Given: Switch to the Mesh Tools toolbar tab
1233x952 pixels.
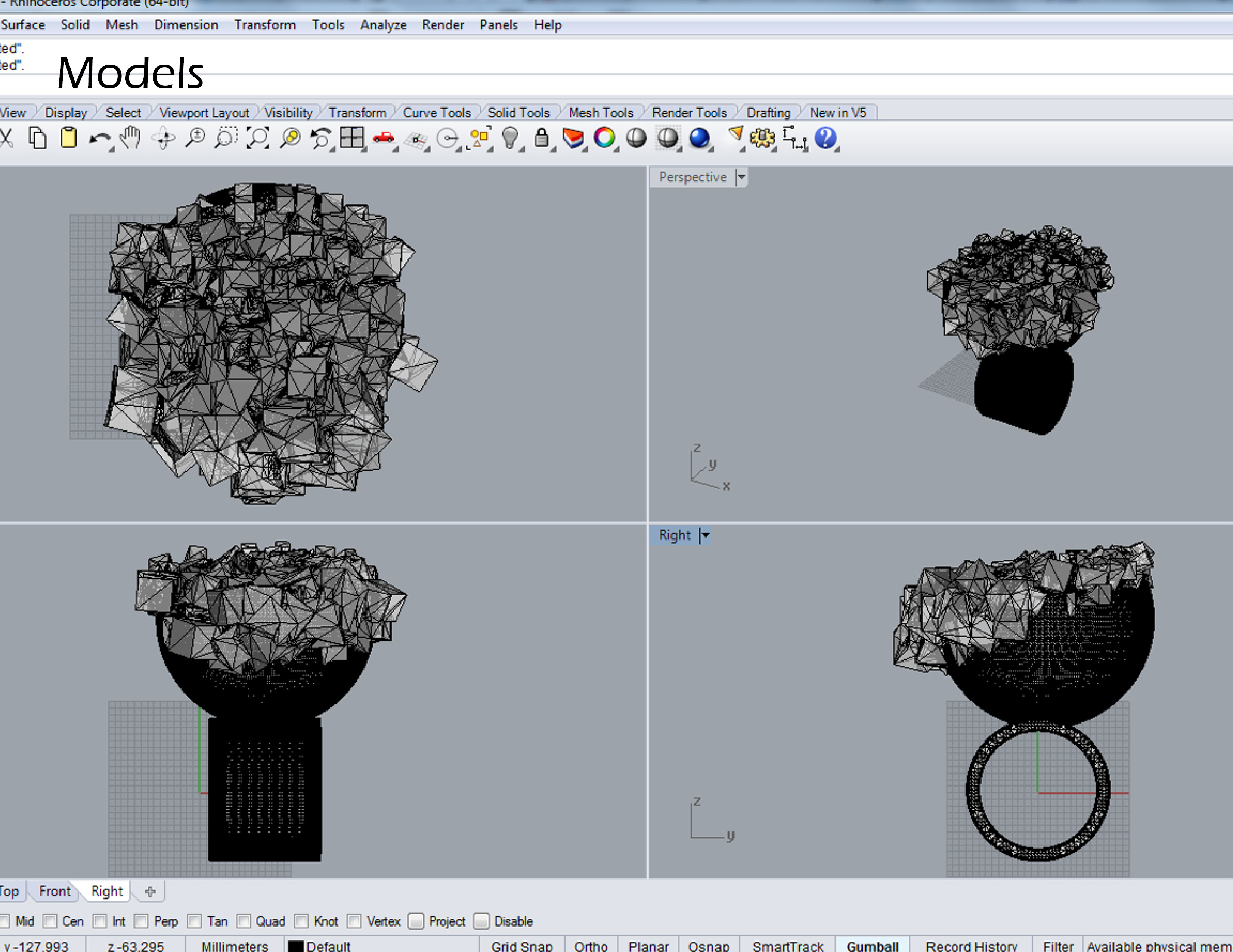Looking at the screenshot, I should 601,113.
